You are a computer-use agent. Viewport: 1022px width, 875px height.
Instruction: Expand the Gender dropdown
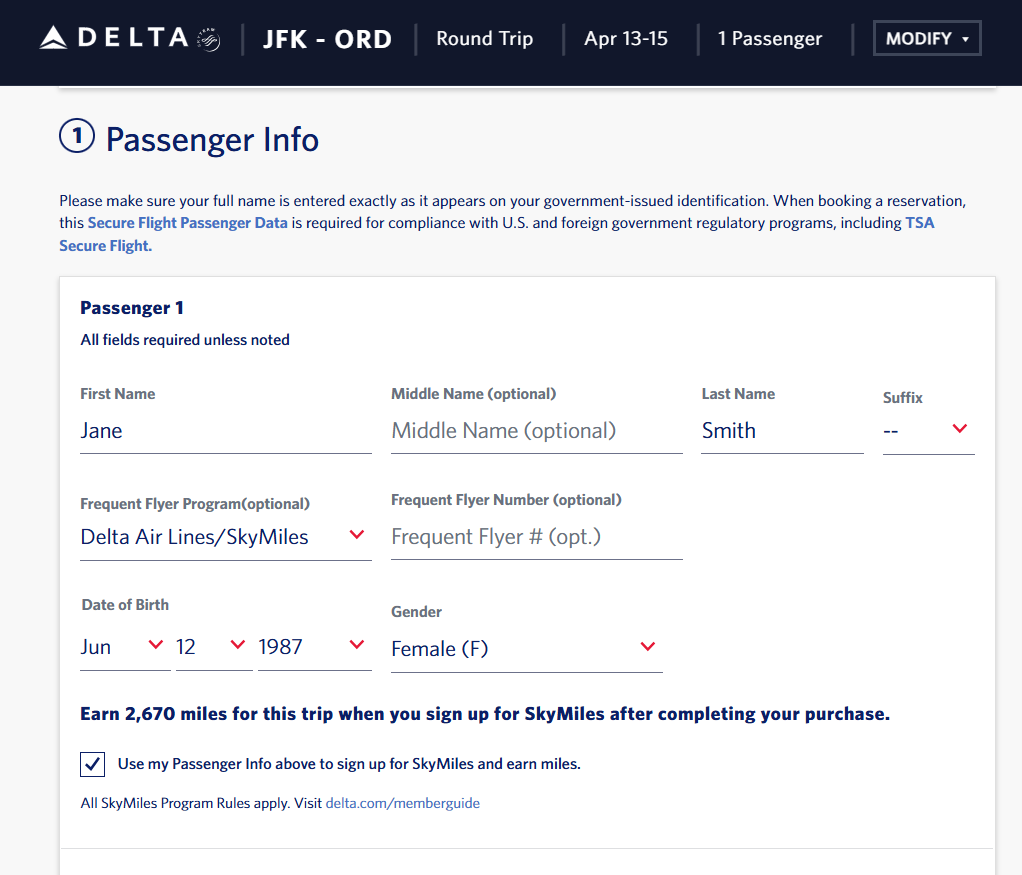pos(526,649)
